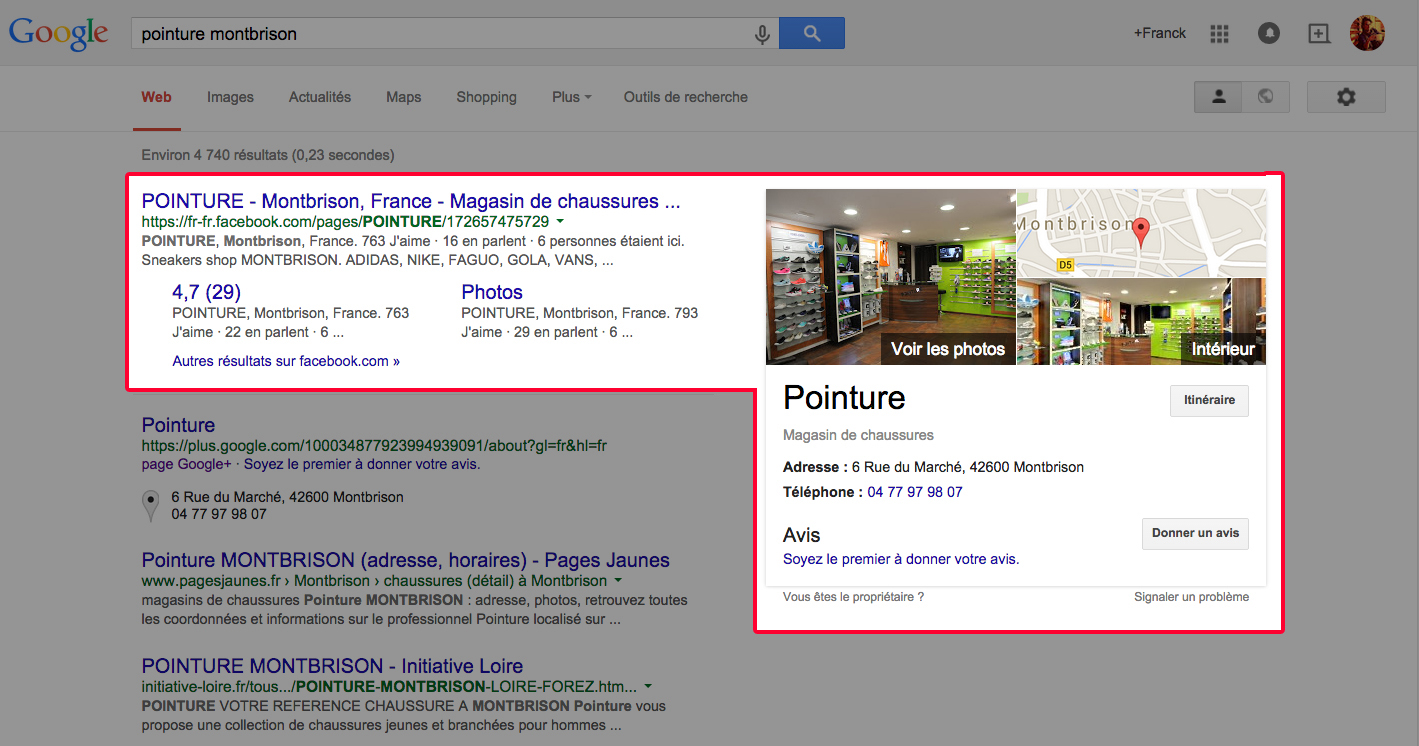Switch to the Maps tab
Screen dimensions: 1419x746
coord(403,97)
